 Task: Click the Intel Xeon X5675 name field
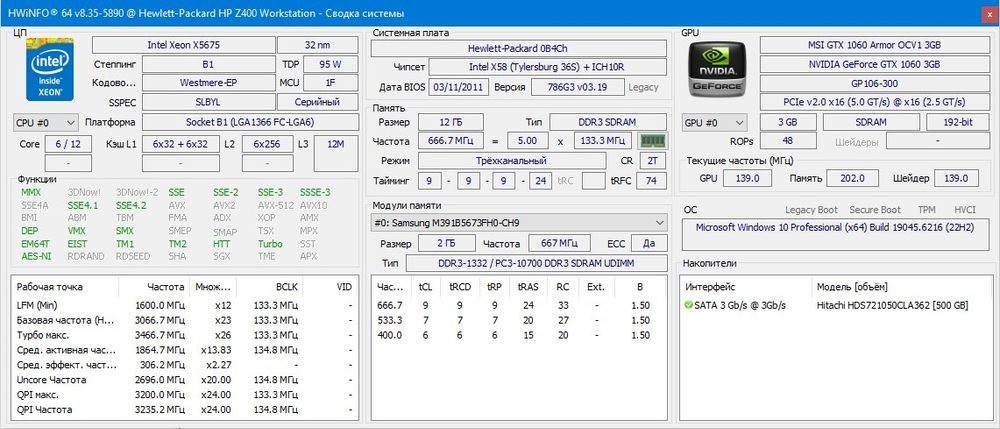click(184, 45)
